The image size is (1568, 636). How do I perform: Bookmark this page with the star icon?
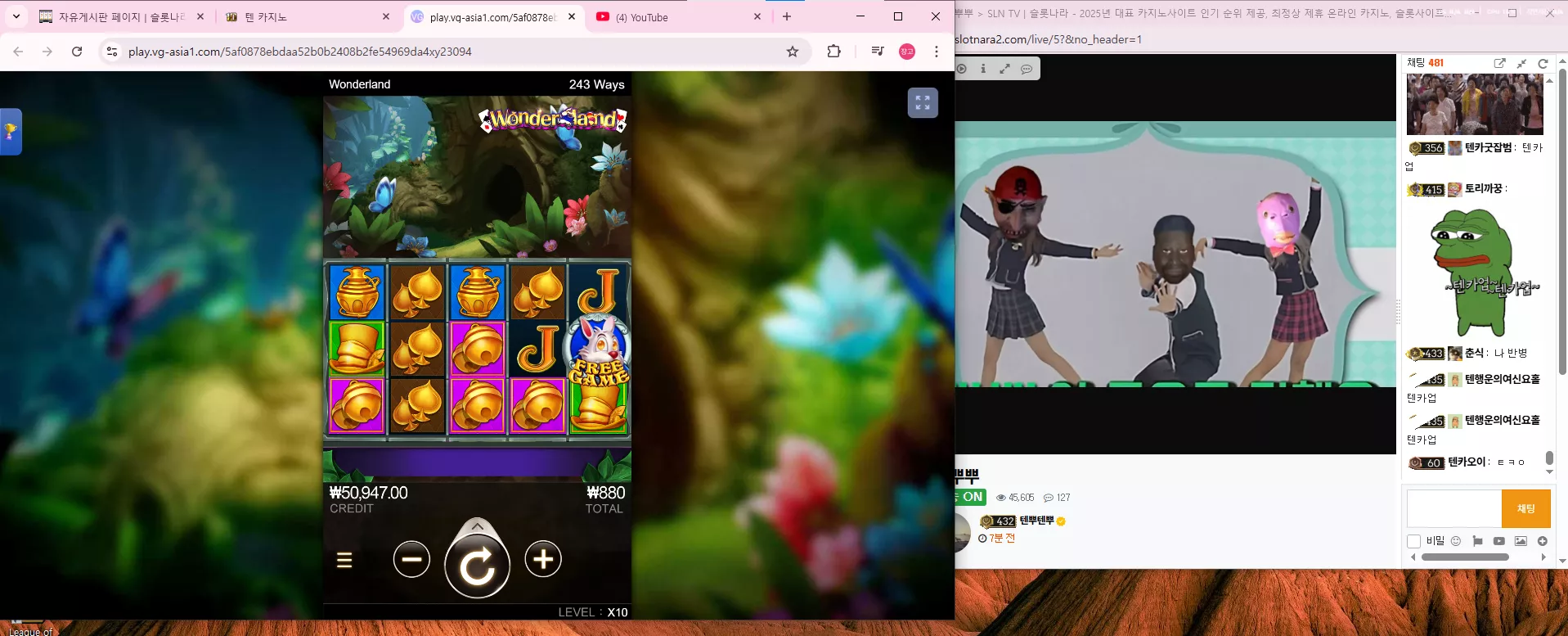(793, 52)
